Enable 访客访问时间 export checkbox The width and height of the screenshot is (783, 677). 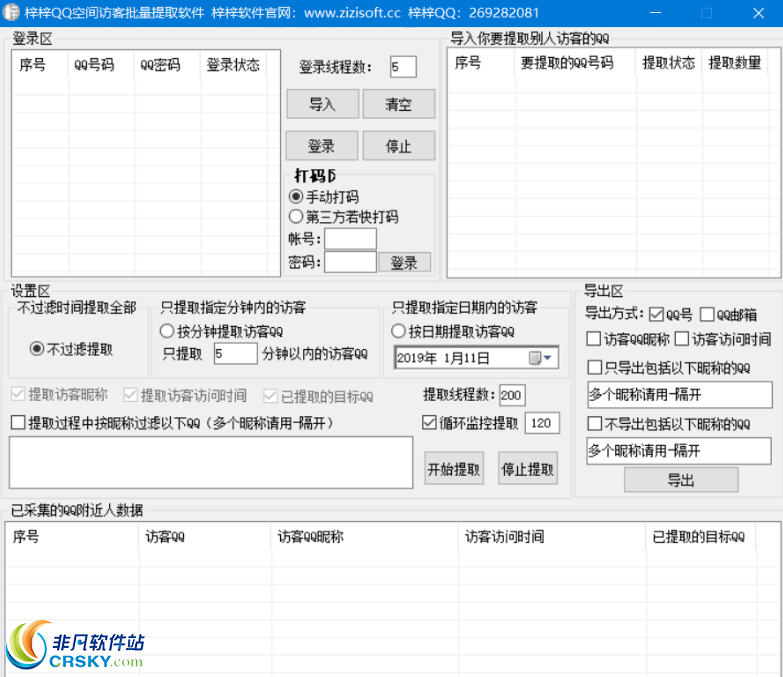[682, 339]
